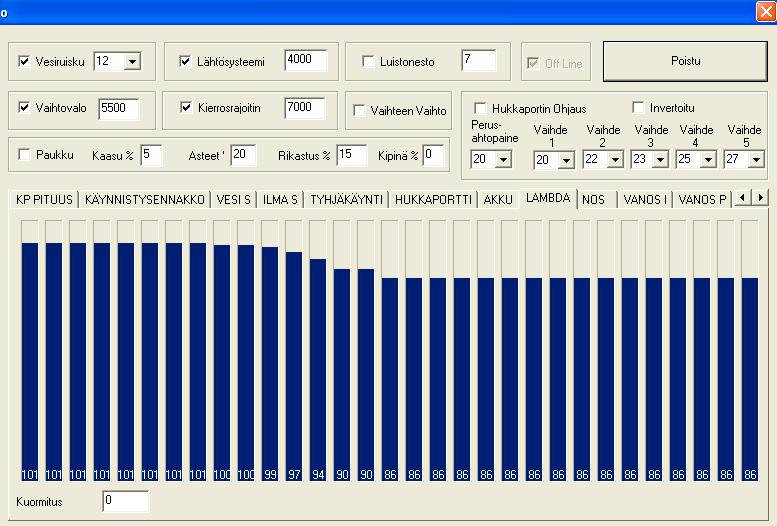Image resolution: width=777 pixels, height=526 pixels.
Task: Check the Paukku checkbox
Action: click(24, 154)
